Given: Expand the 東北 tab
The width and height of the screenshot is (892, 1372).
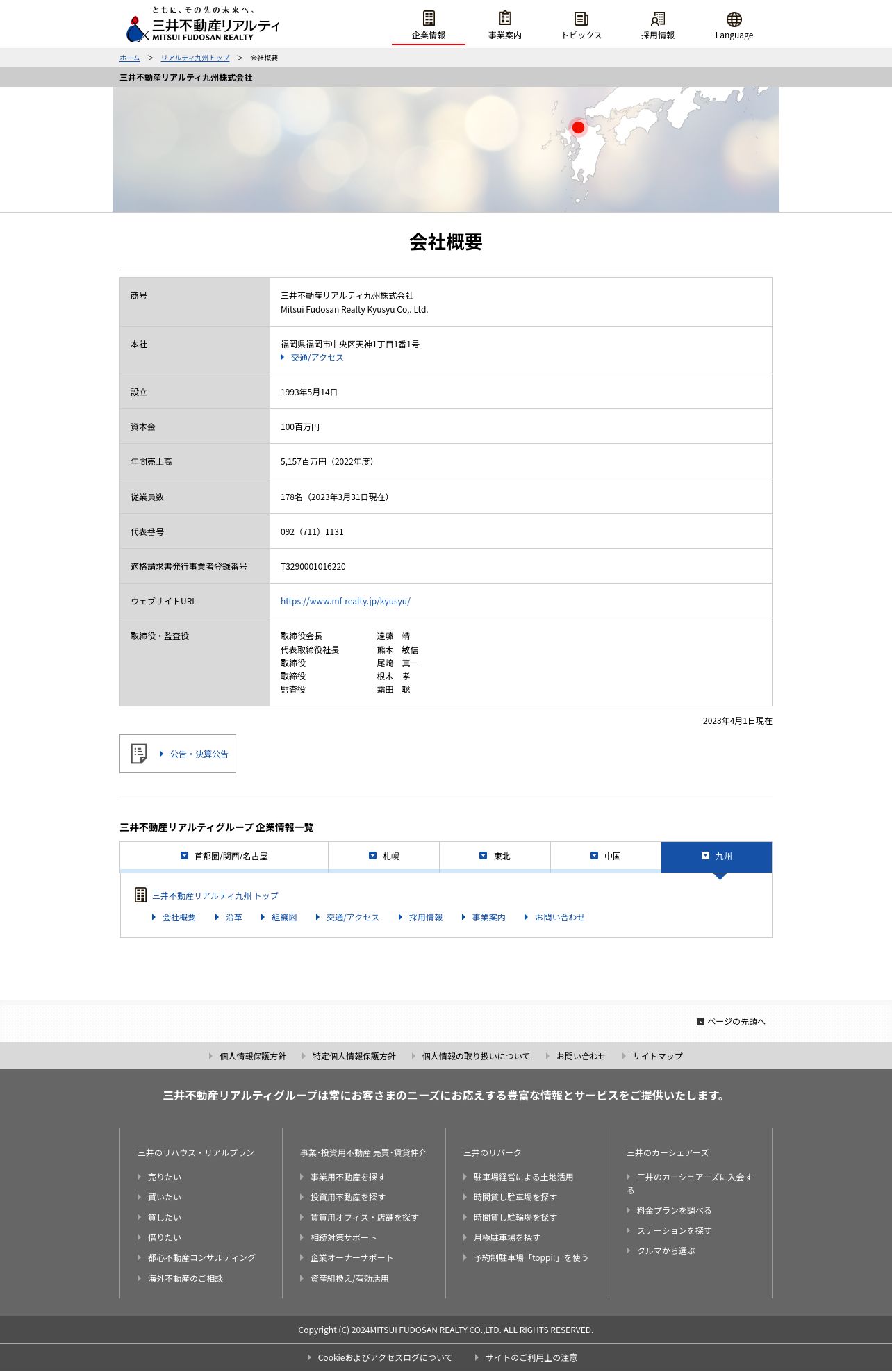Looking at the screenshot, I should click(495, 857).
